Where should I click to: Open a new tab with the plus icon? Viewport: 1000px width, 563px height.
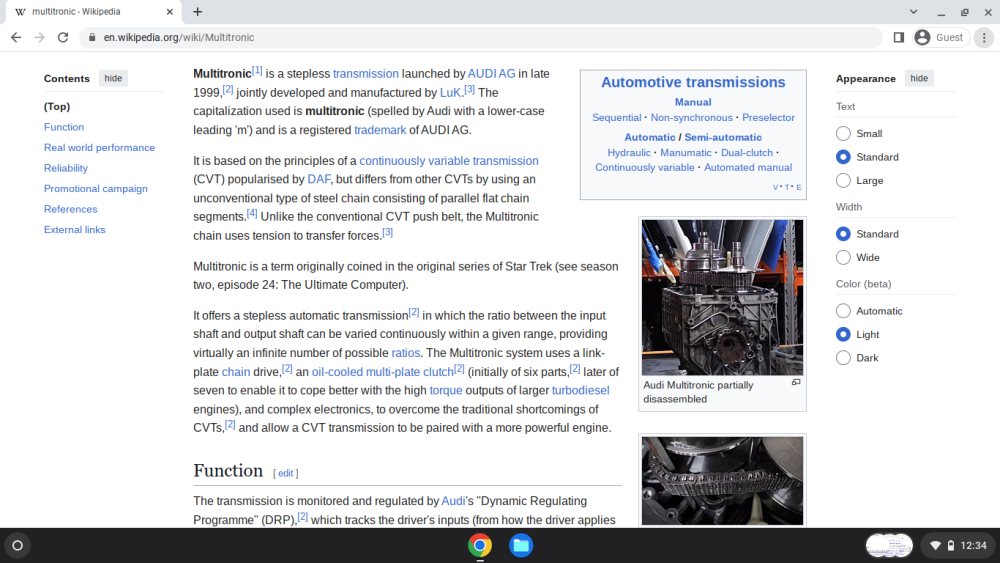pos(198,11)
